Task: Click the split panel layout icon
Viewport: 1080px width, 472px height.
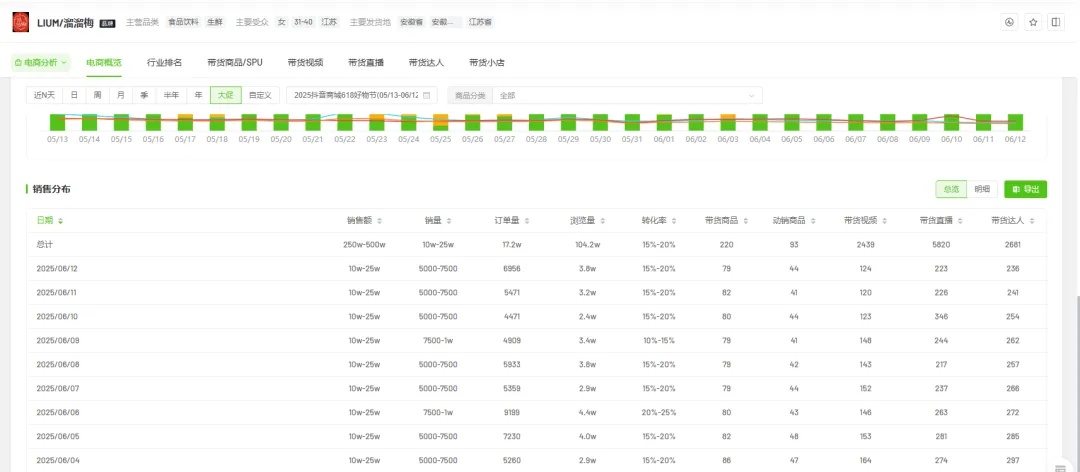Action: coord(1055,22)
